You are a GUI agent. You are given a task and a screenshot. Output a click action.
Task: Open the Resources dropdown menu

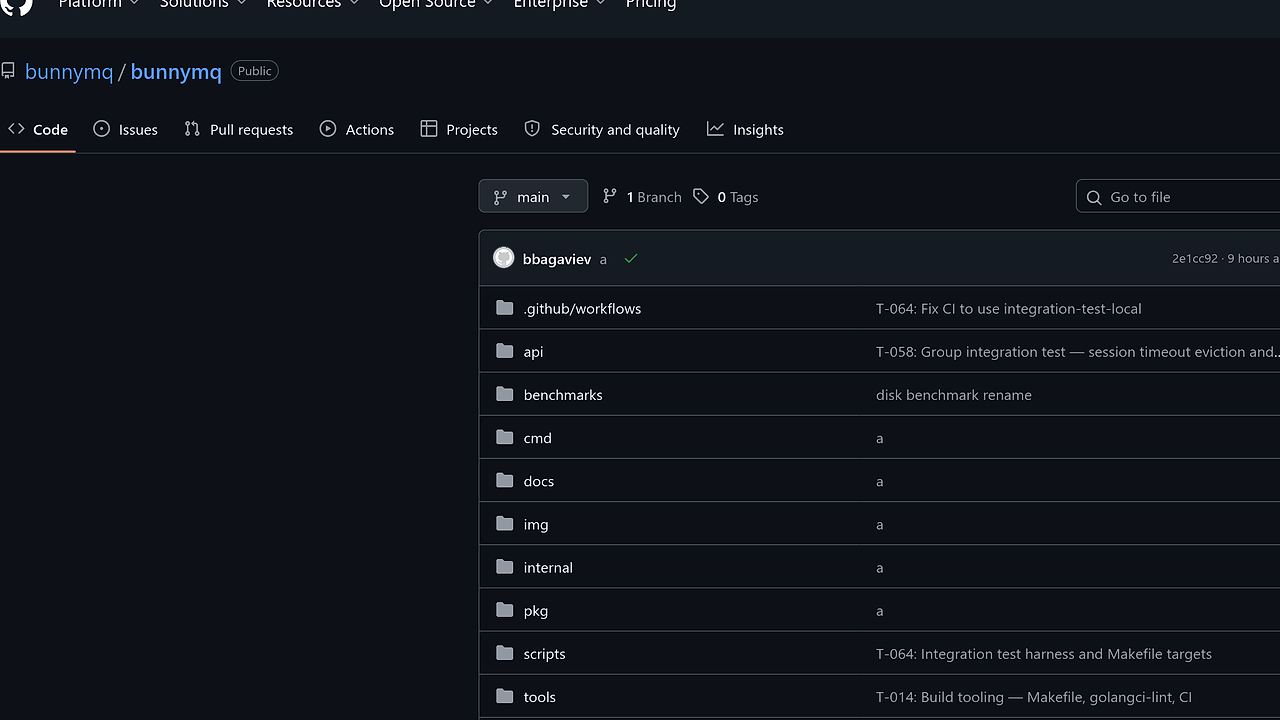pos(312,4)
